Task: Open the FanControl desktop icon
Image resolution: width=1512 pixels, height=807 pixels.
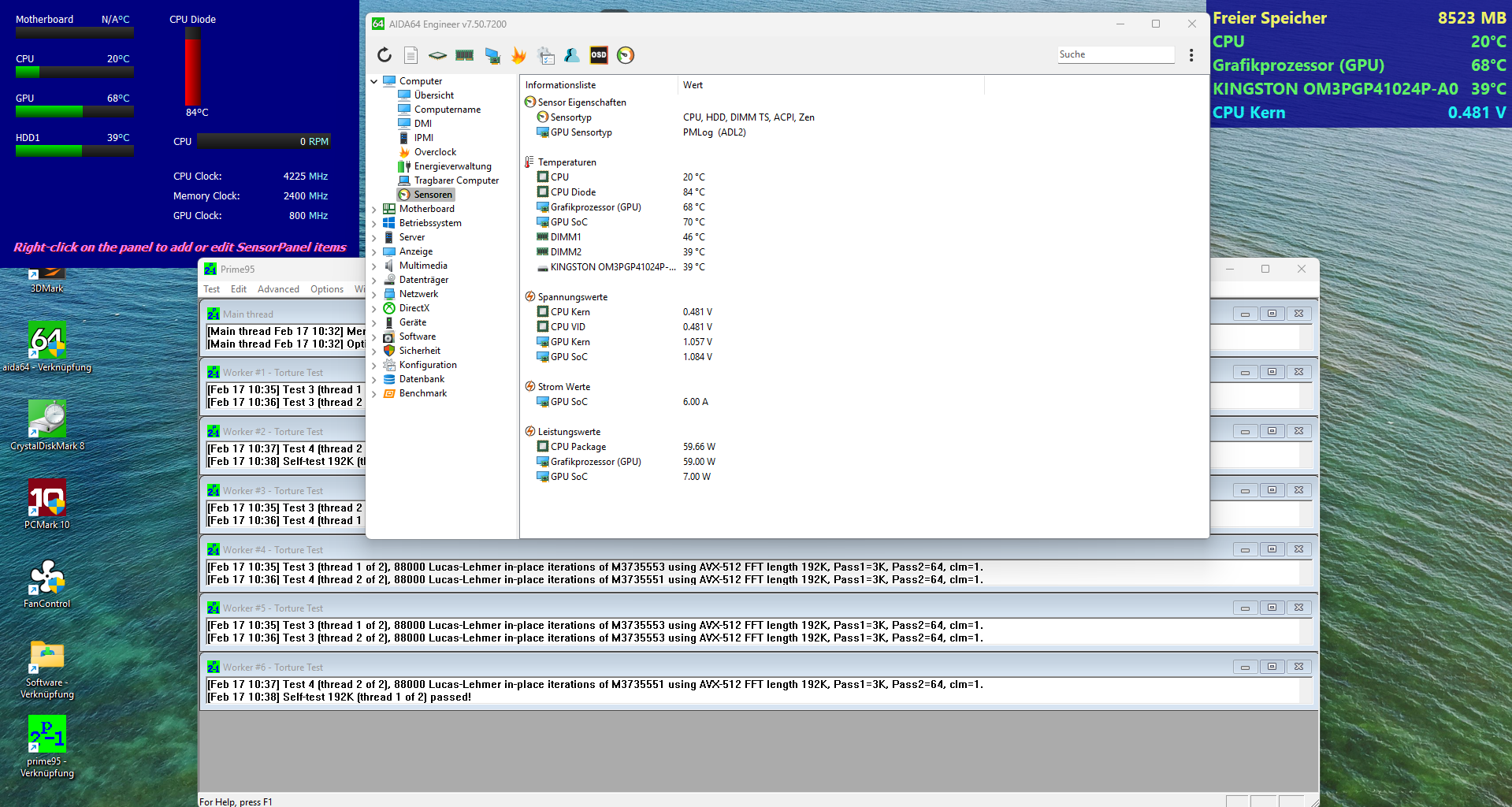Action: pos(47,583)
